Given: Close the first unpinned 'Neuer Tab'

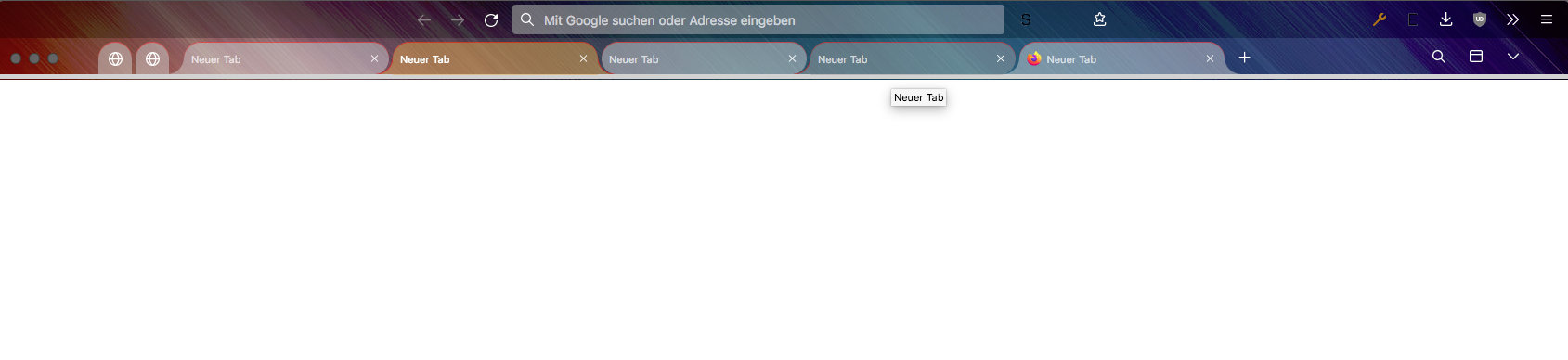Looking at the screenshot, I should 375,58.
